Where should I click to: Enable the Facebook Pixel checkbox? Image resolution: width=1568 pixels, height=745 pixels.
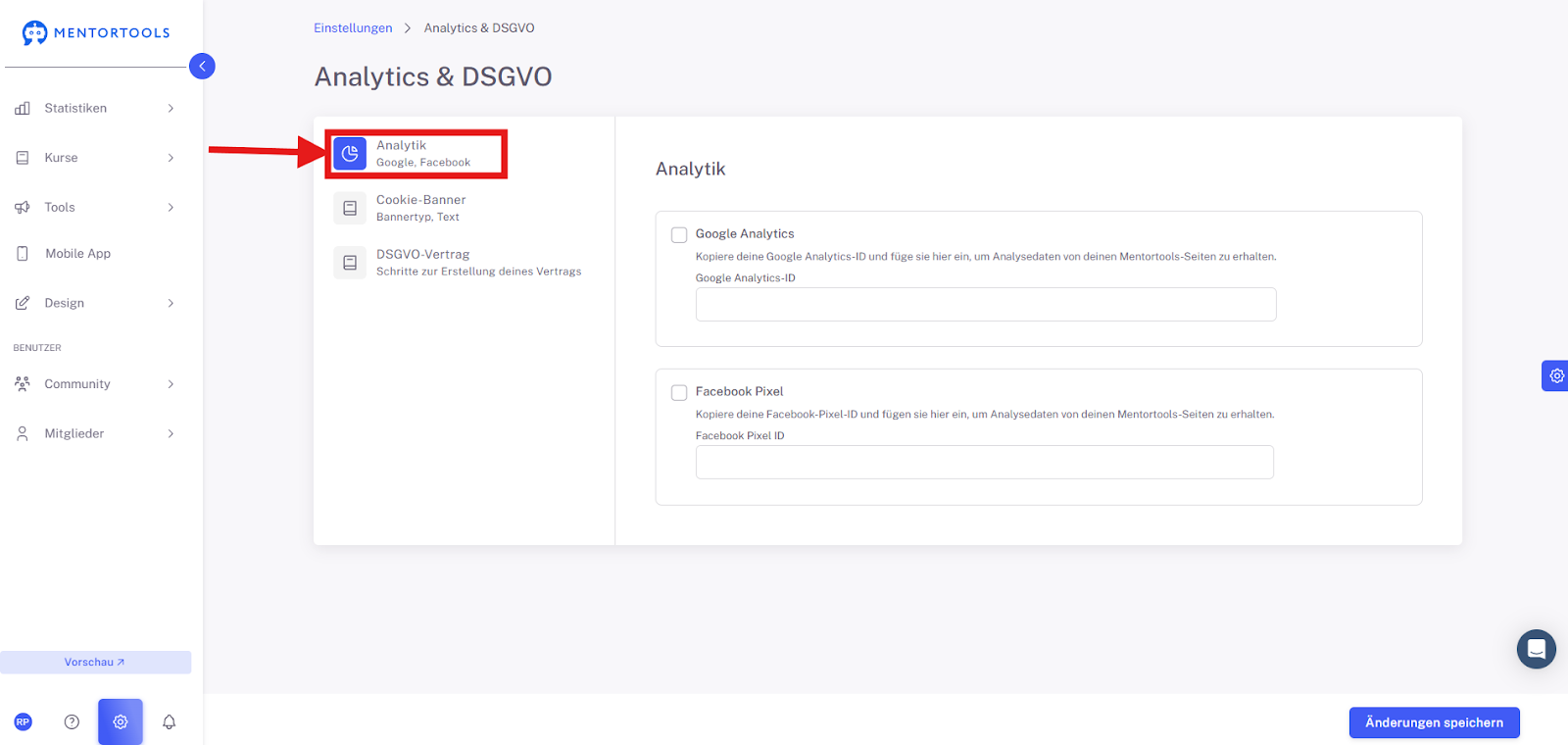tap(679, 393)
